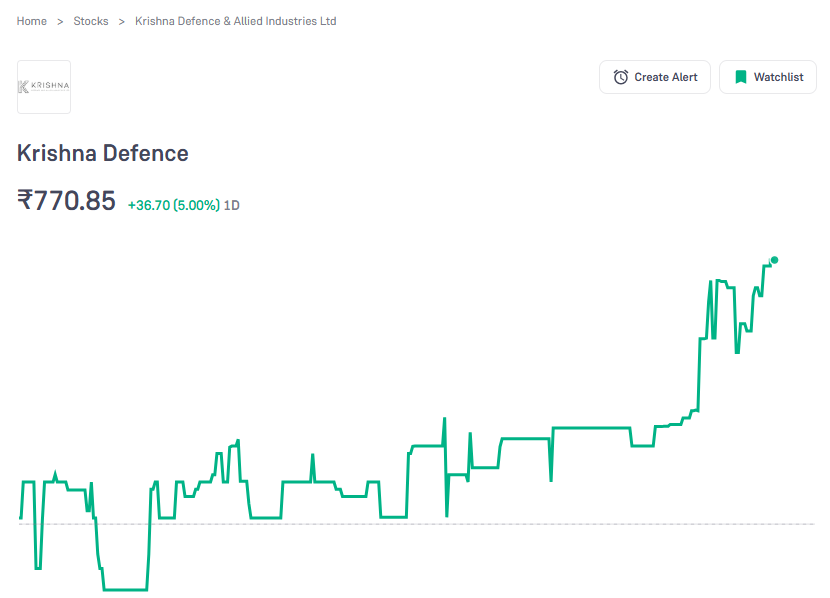
Task: Open the Home breadcrumb link
Action: 31,20
